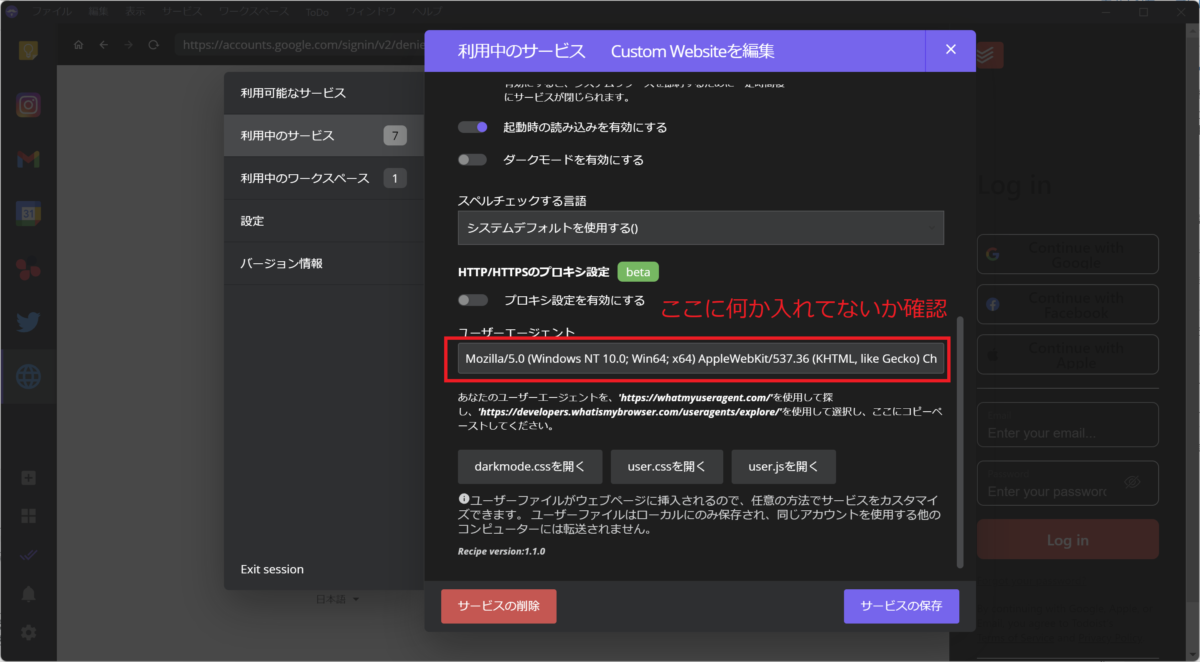Click the サービスの保存 button
The height and width of the screenshot is (662, 1200).
click(901, 606)
